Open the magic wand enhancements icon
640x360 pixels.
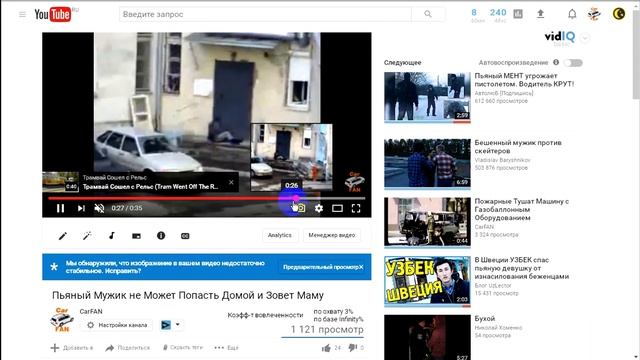pyautogui.click(x=87, y=236)
